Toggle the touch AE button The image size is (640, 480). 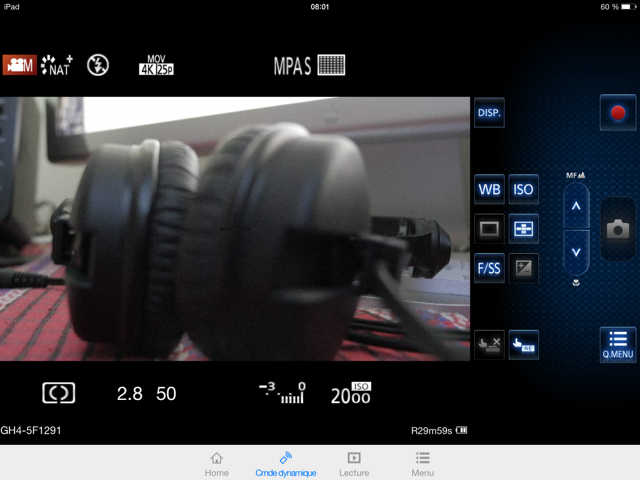click(523, 344)
